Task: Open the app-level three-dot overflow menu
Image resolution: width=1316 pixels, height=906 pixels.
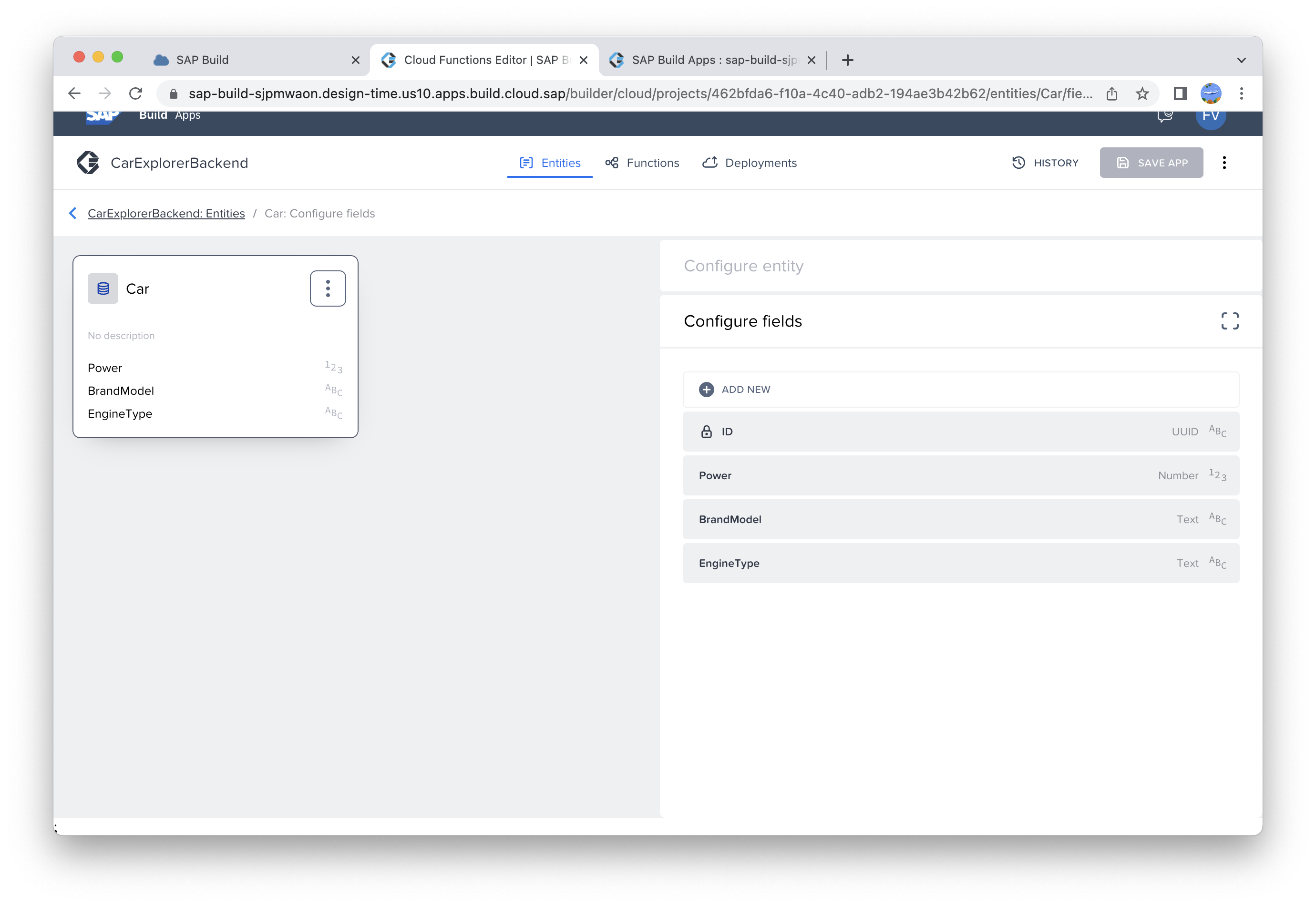Action: pos(1224,163)
